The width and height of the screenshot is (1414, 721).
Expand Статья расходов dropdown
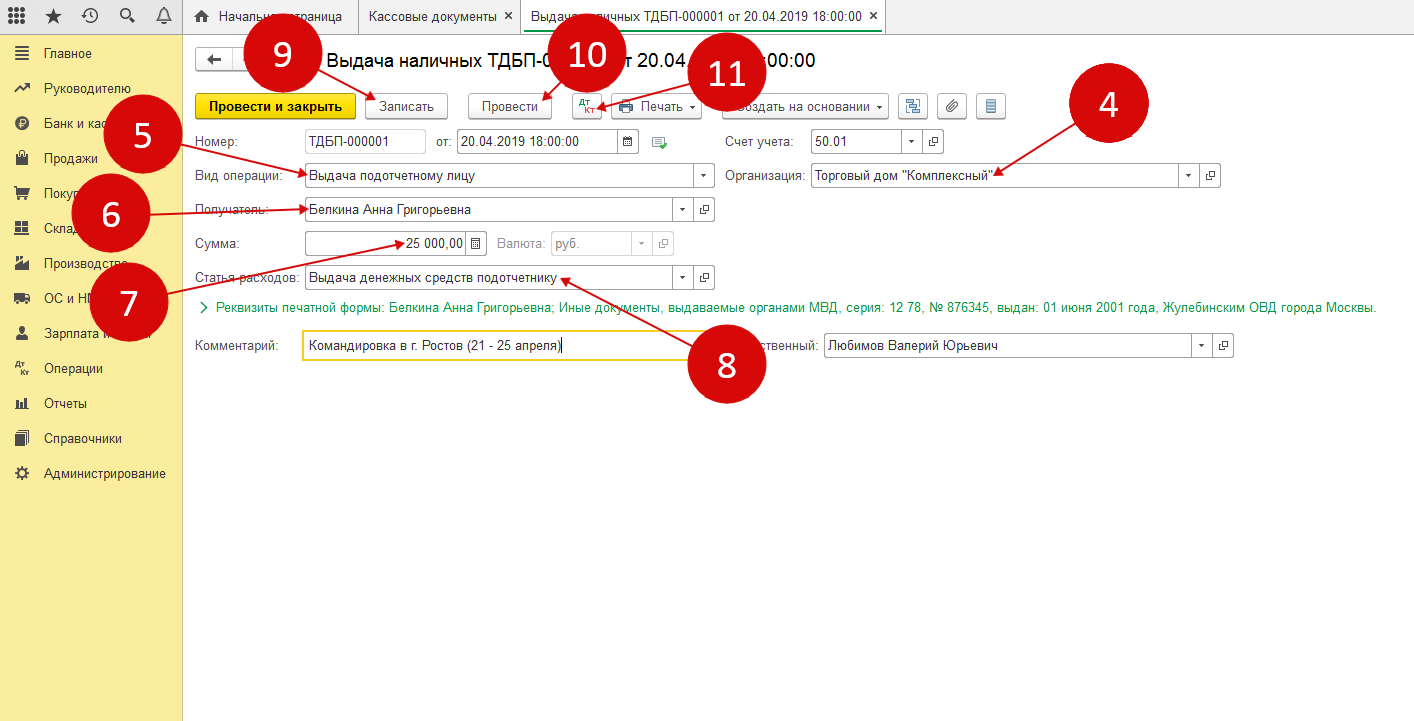[x=682, y=278]
